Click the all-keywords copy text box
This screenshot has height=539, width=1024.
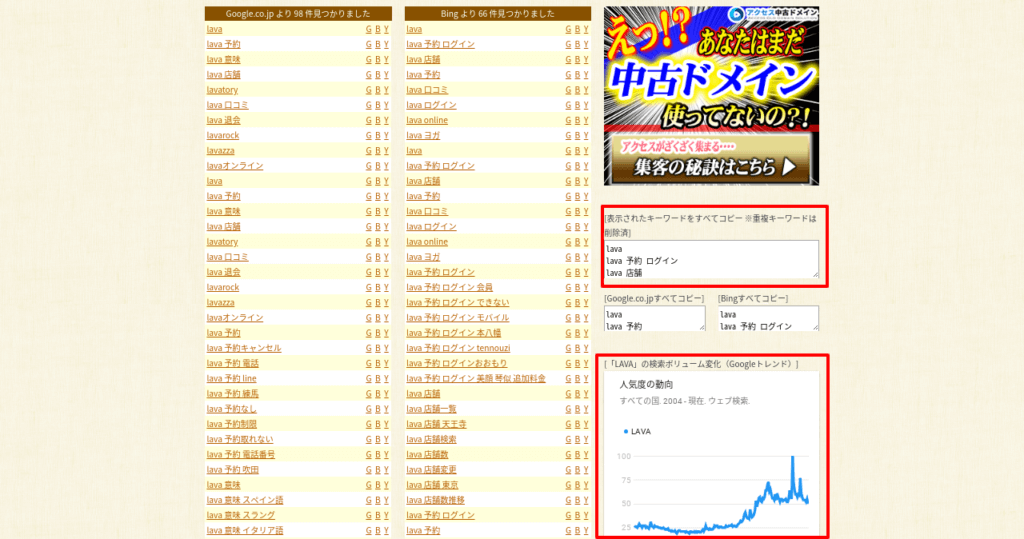(711, 259)
